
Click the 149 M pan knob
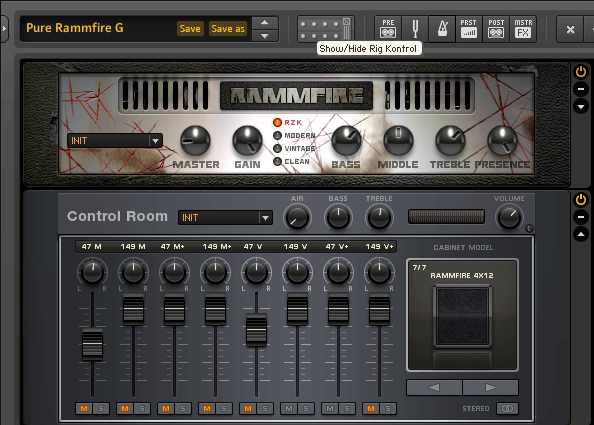[x=133, y=272]
